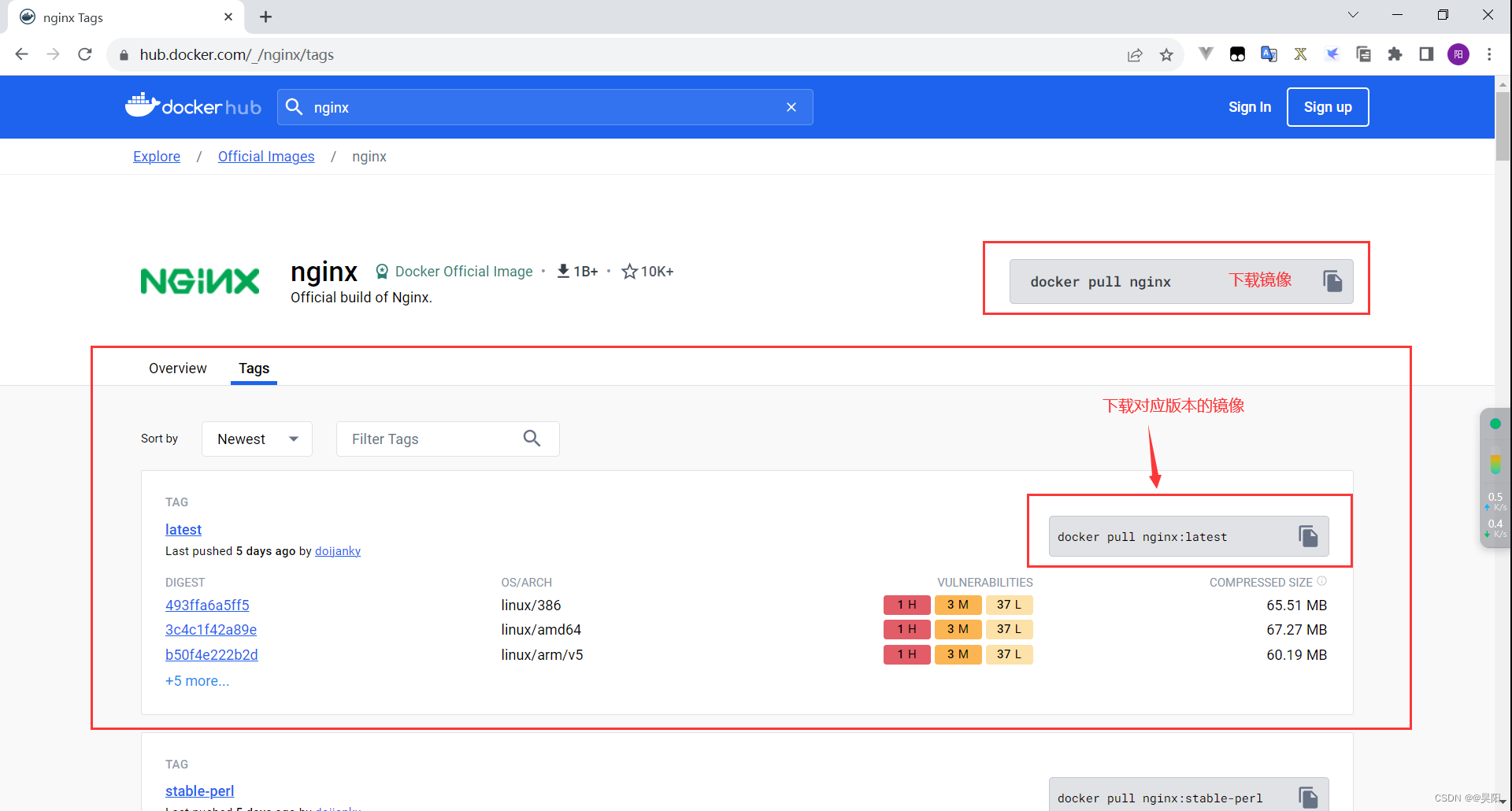Toggle the browser side panel icon
This screenshot has width=1512, height=811.
pyautogui.click(x=1426, y=54)
